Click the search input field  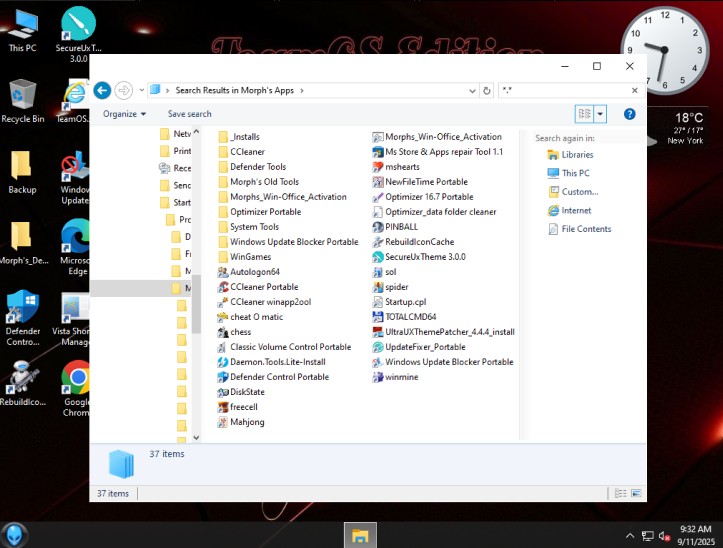(x=564, y=90)
